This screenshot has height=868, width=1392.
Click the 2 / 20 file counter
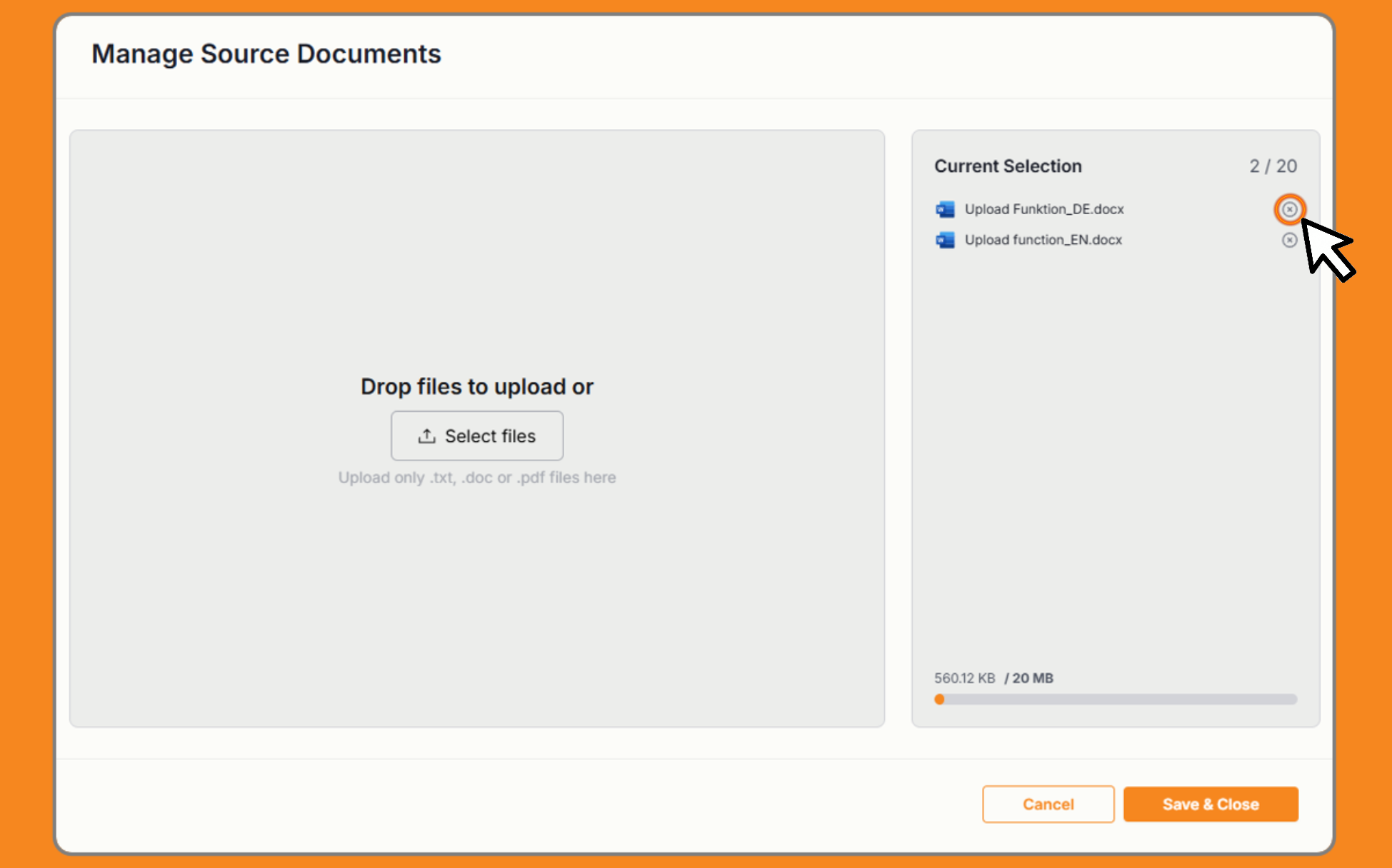tap(1273, 166)
